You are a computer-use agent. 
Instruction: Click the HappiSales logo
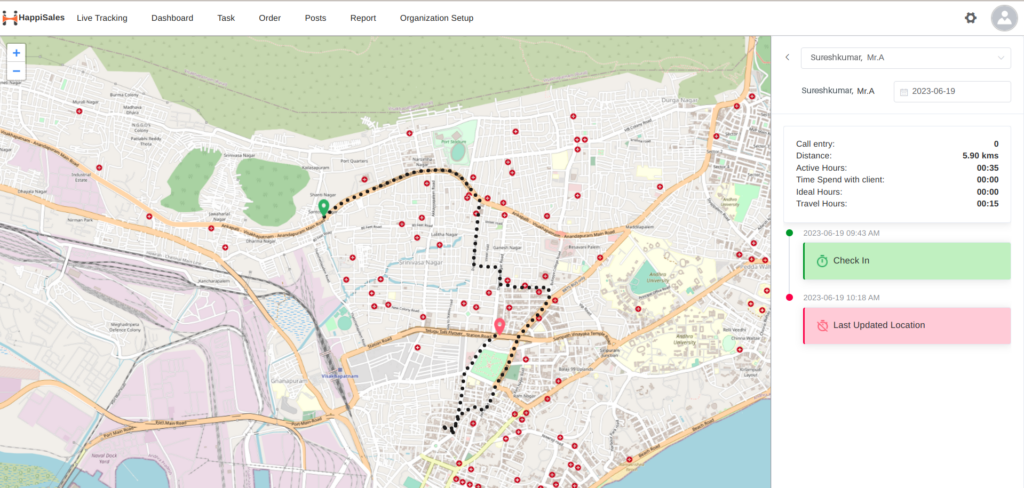pyautogui.click(x=33, y=18)
